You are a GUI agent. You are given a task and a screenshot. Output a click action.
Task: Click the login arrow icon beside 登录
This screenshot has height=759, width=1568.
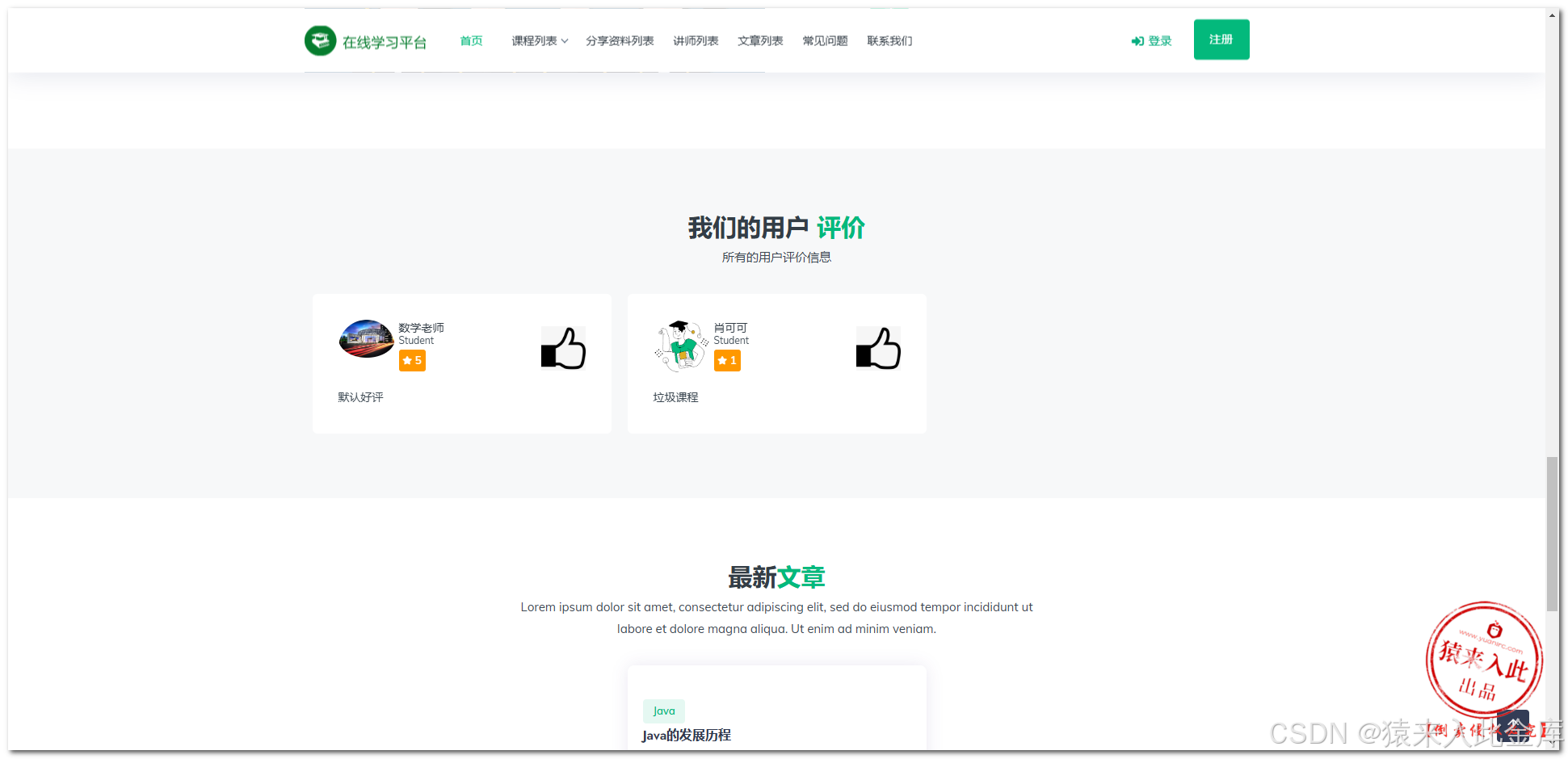point(1137,40)
